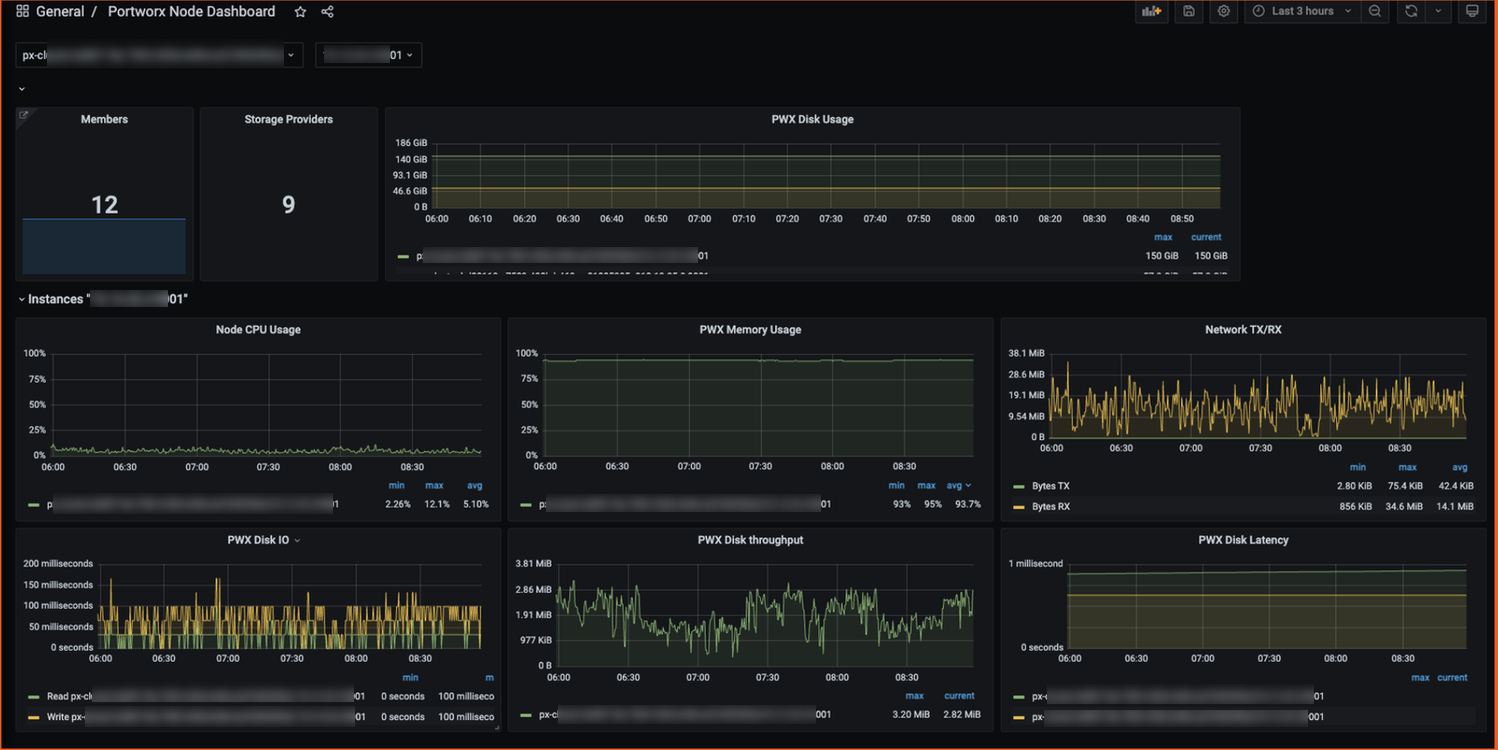The height and width of the screenshot is (750, 1498).
Task: Toggle the Write series in Disk IO legend
Action: 206,716
